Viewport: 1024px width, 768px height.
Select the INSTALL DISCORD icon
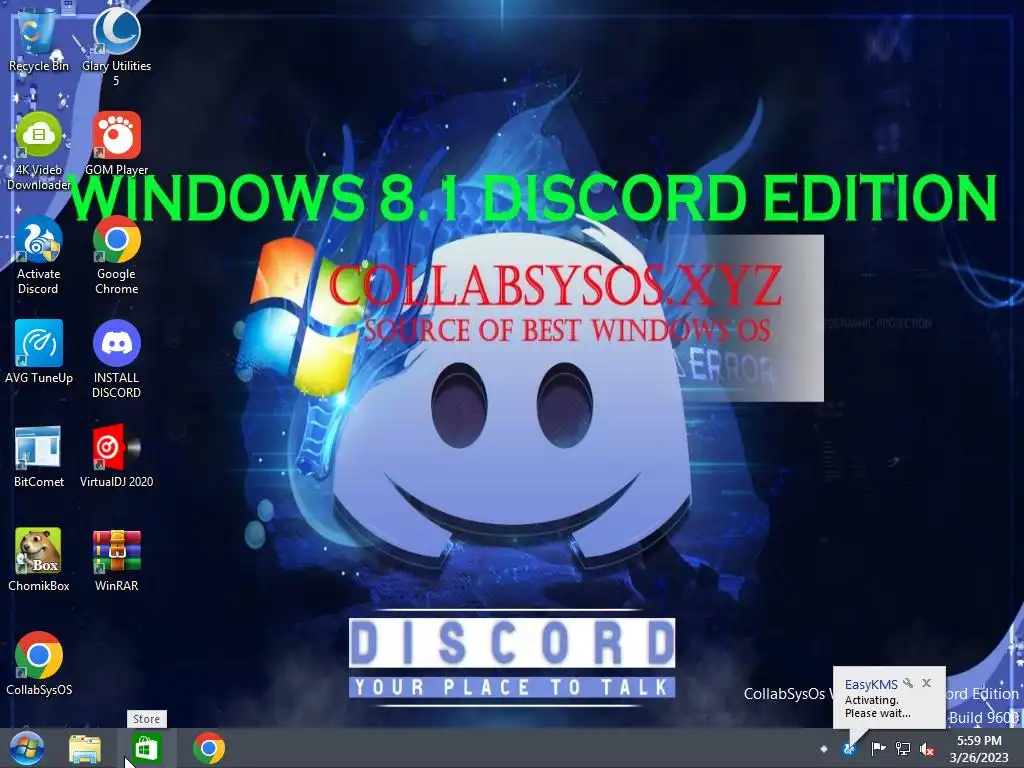click(x=116, y=359)
